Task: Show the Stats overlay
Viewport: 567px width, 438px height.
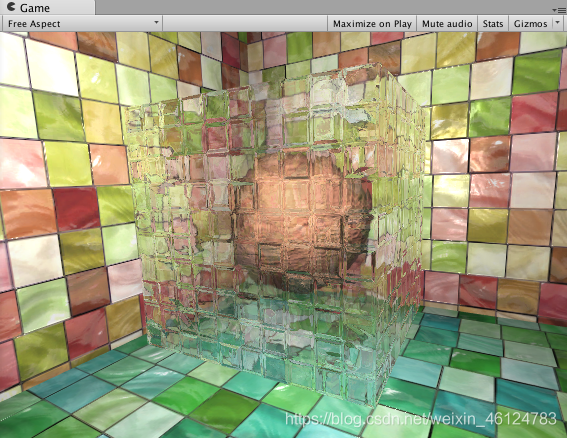Action: point(493,24)
